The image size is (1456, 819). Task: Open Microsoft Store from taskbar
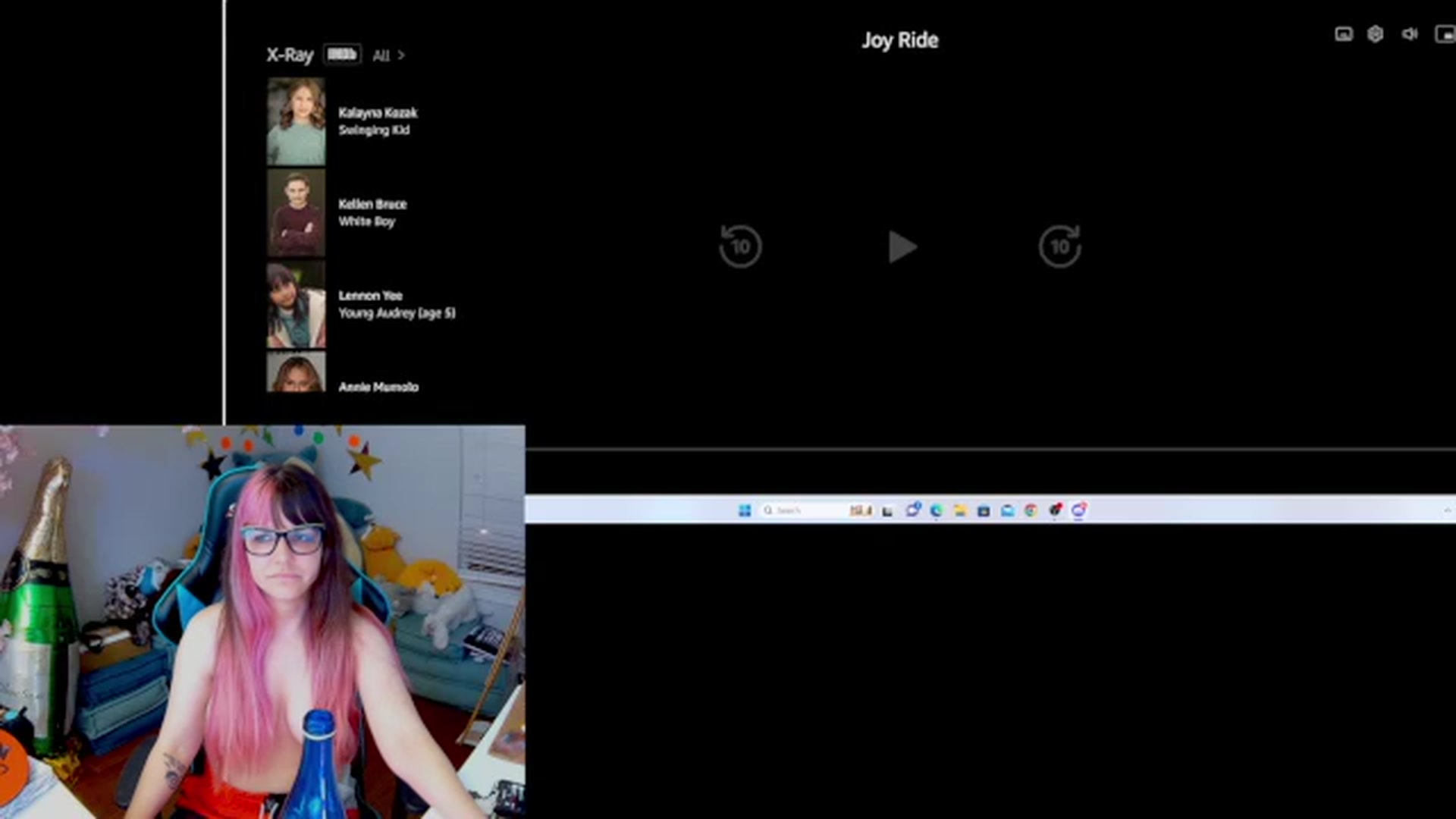tap(984, 510)
